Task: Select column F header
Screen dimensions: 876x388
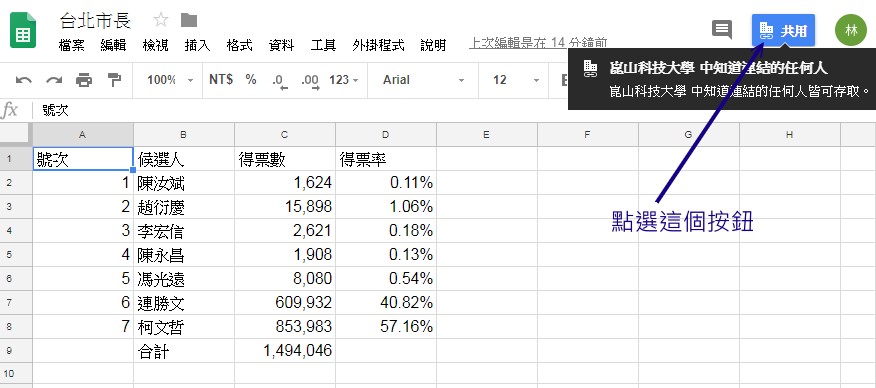Action: tap(588, 135)
